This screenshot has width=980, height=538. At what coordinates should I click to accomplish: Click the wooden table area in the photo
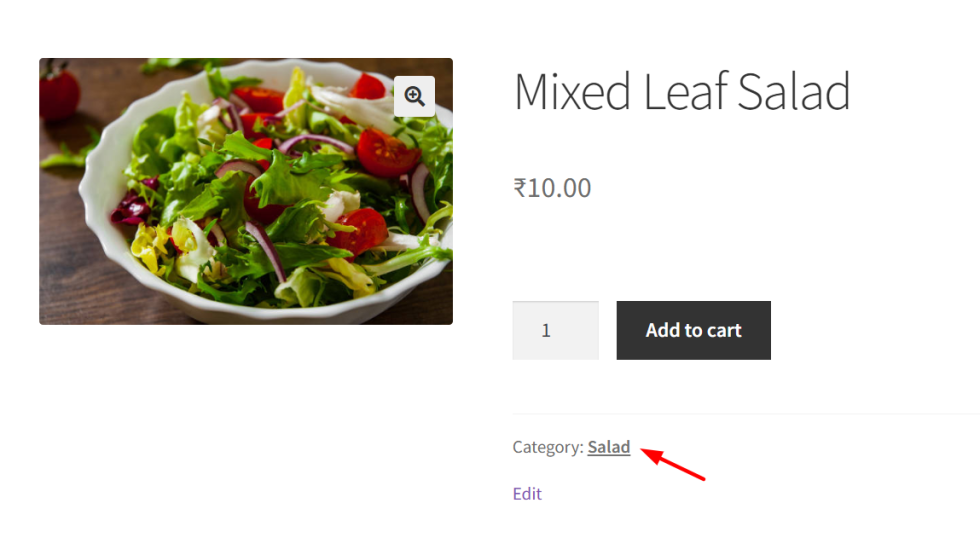click(x=70, y=270)
